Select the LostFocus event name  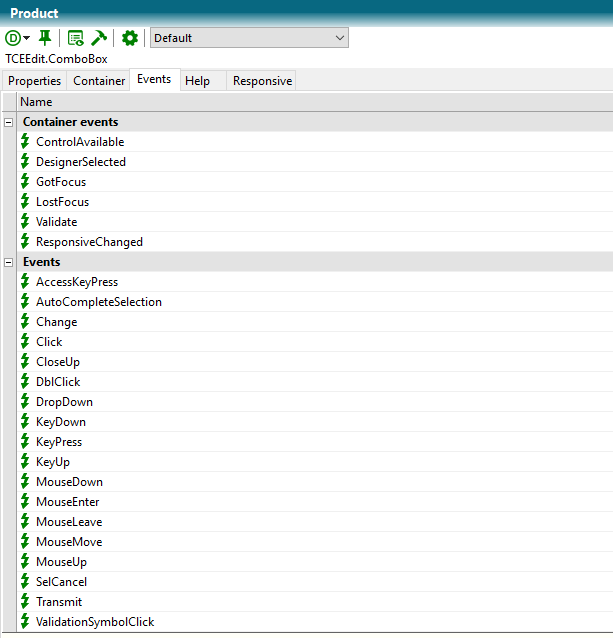pyautogui.click(x=62, y=202)
